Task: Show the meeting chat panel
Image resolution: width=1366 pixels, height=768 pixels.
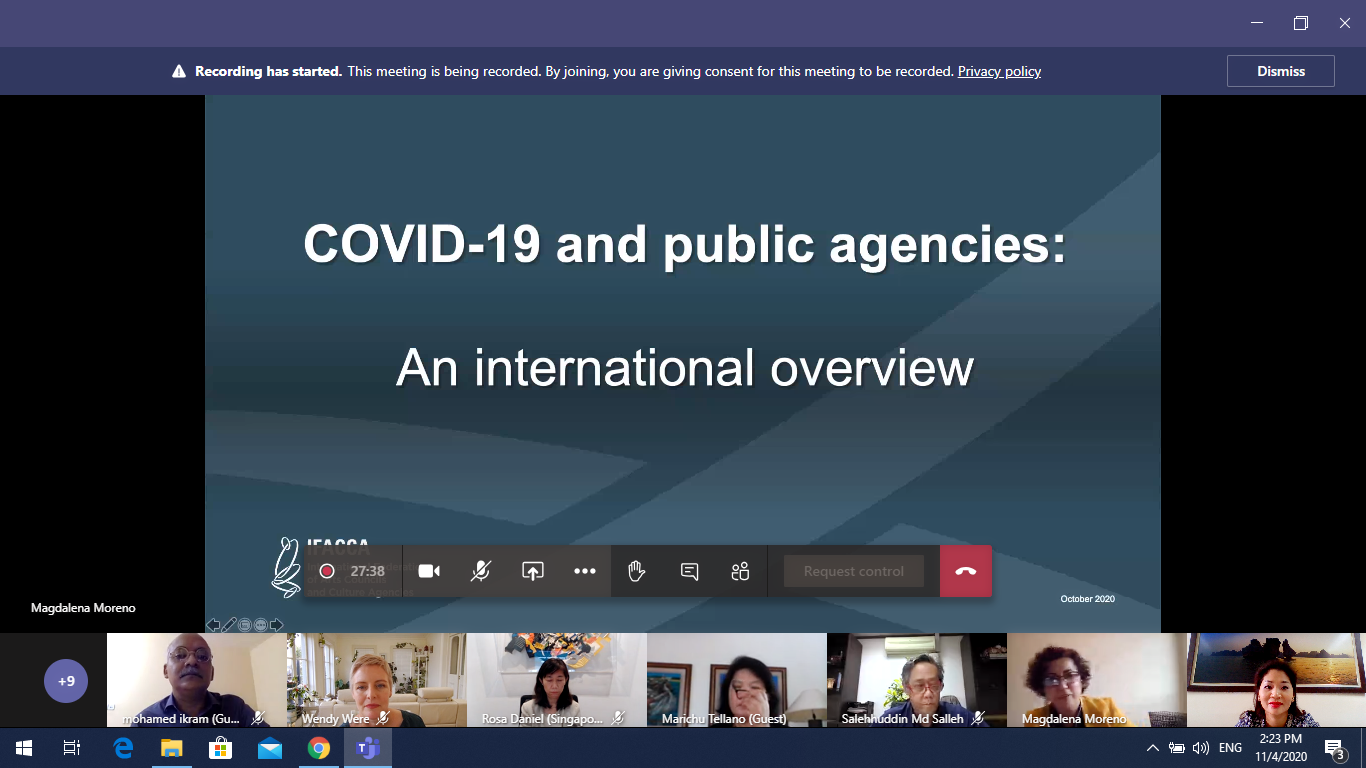Action: (689, 571)
